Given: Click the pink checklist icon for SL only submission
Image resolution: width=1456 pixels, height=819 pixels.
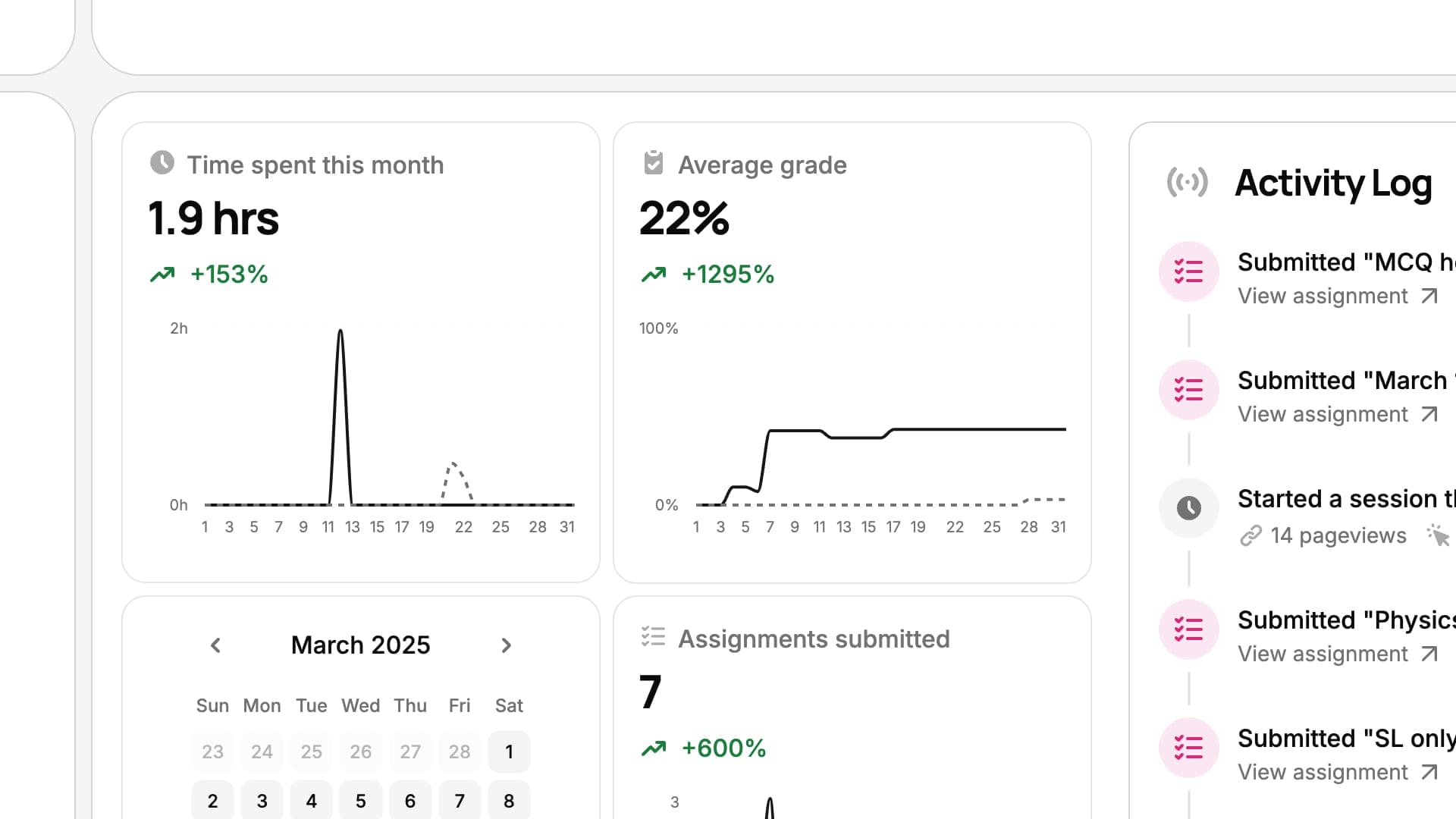Looking at the screenshot, I should click(x=1188, y=747).
